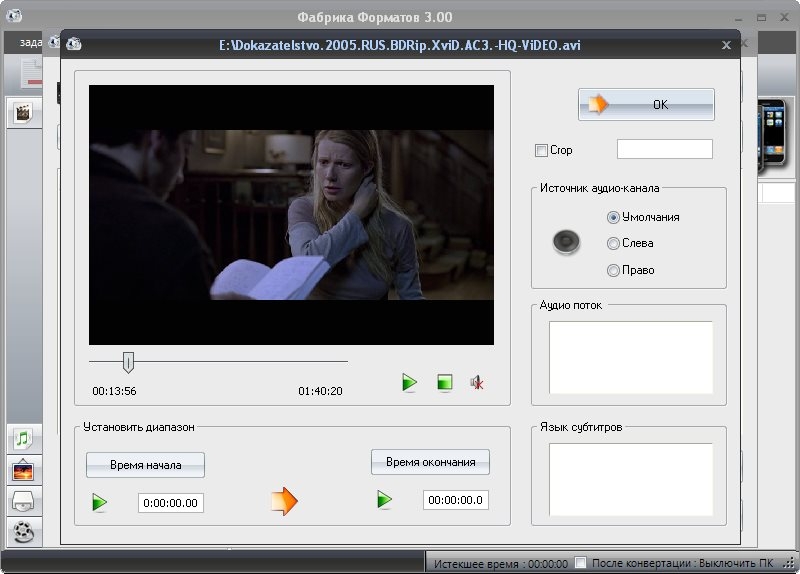Click the start time input field
The width and height of the screenshot is (800, 574).
[x=171, y=503]
